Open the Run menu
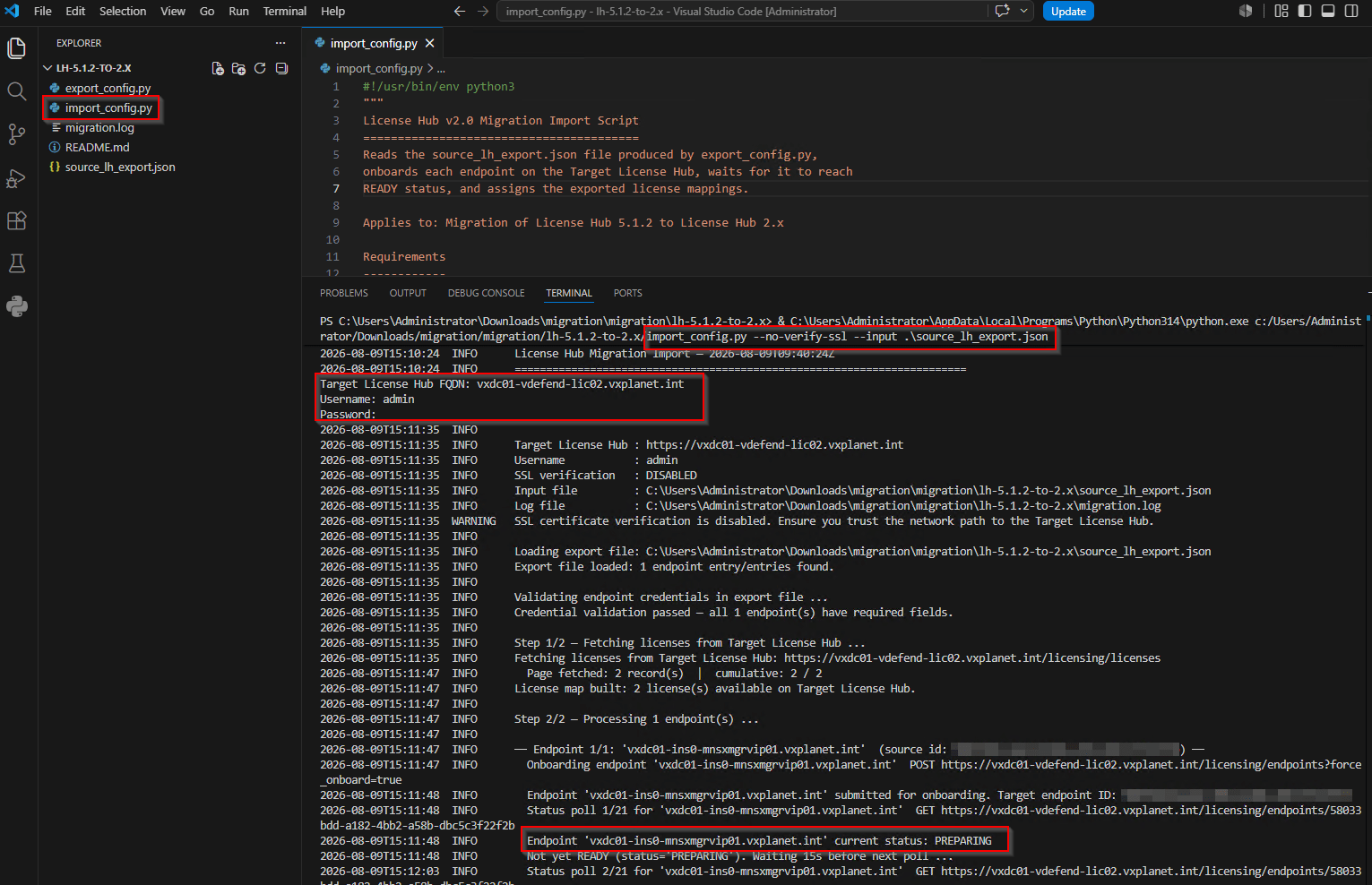The image size is (1372, 885). (x=238, y=12)
